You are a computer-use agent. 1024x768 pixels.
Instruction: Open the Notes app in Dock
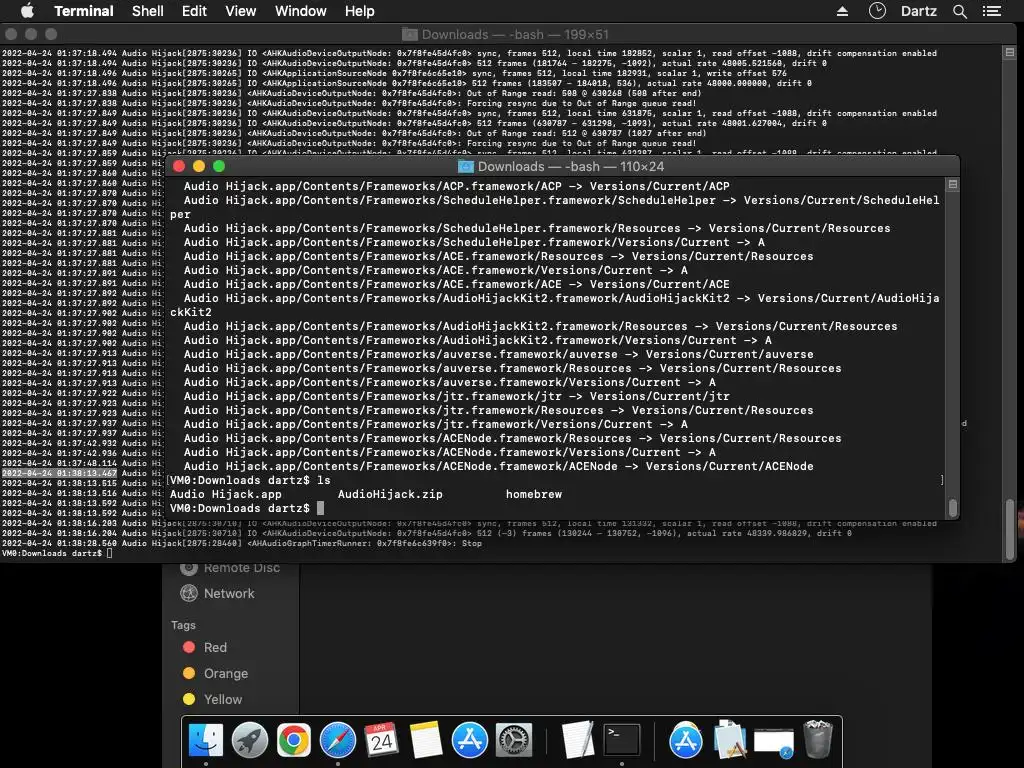coord(426,740)
